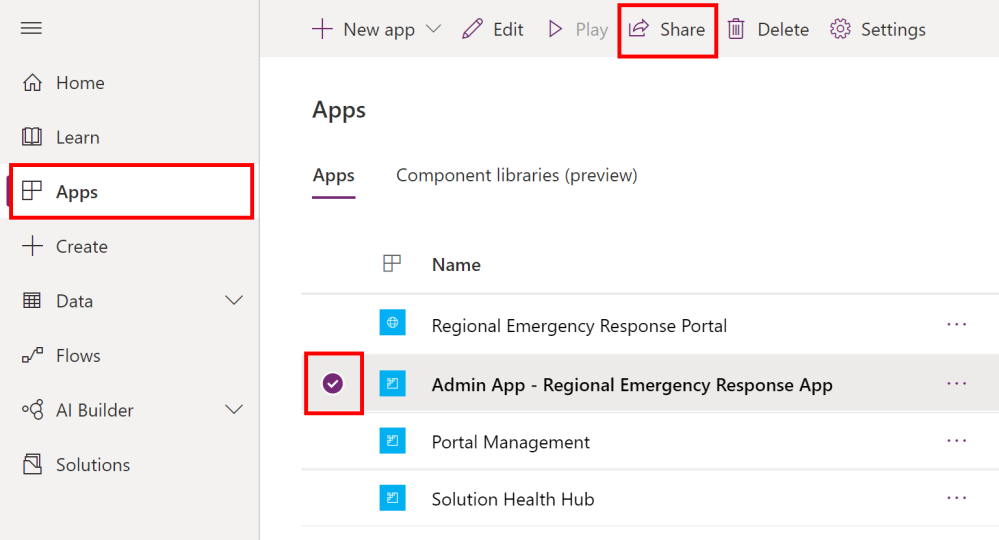Open Portal Management app
This screenshot has height=540, width=999.
pyautogui.click(x=511, y=442)
